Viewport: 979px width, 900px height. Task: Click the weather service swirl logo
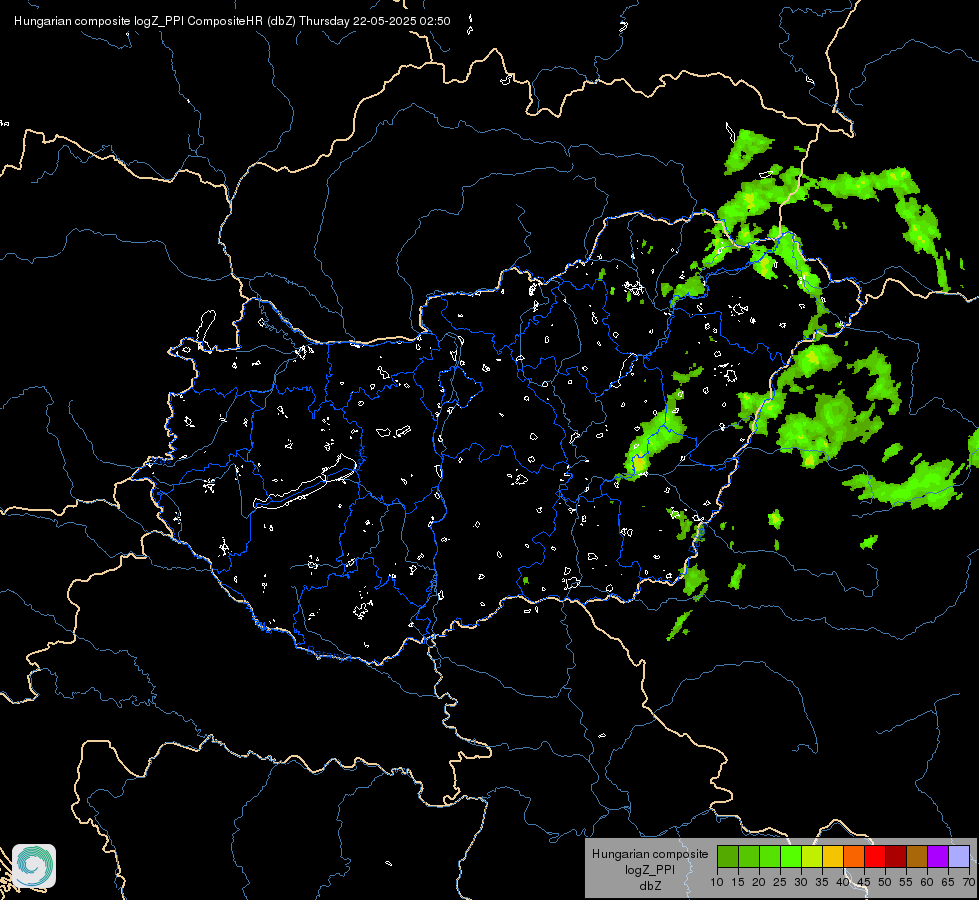point(34,866)
